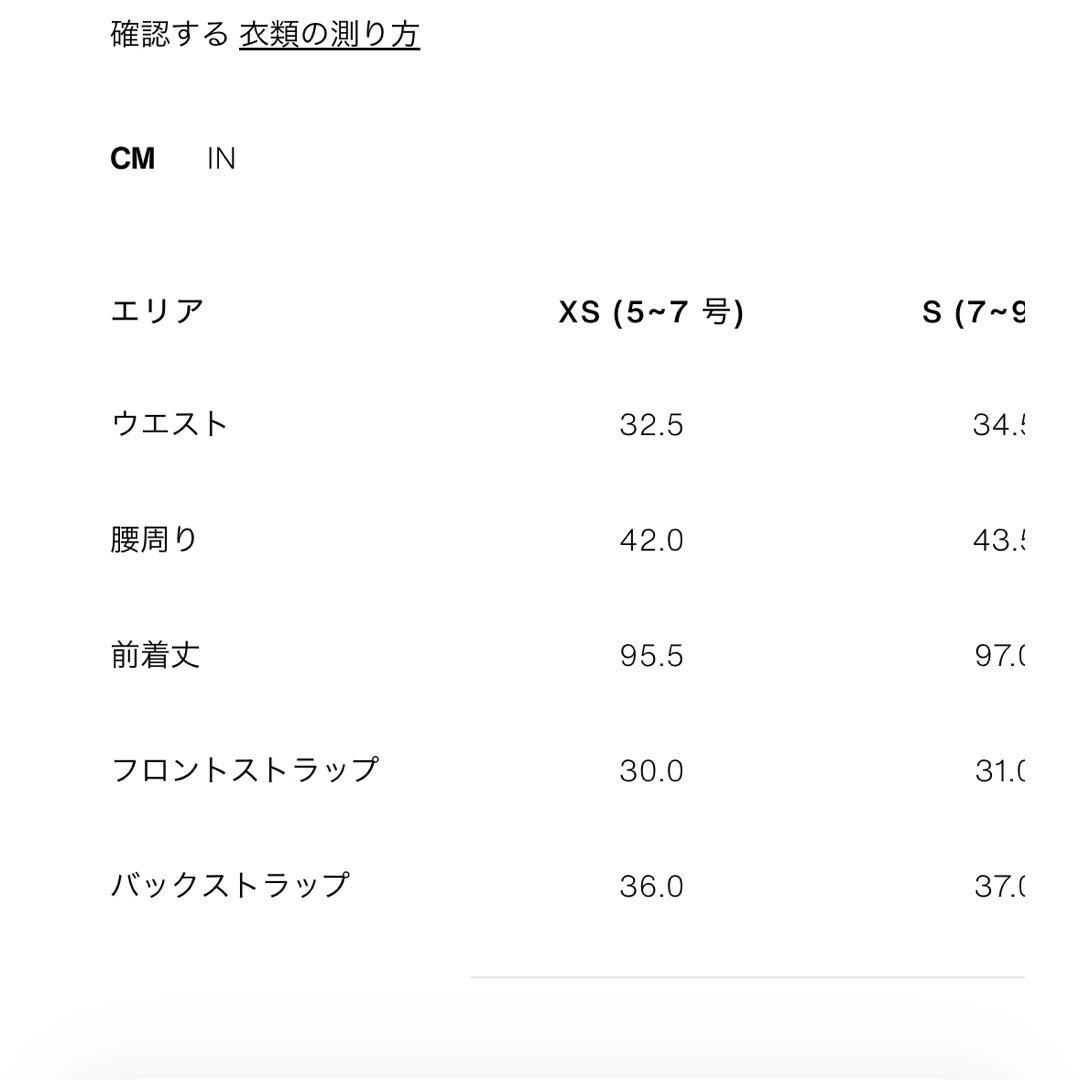Click the フロントストラップ row label
The image size is (1080, 1080).
(245, 770)
